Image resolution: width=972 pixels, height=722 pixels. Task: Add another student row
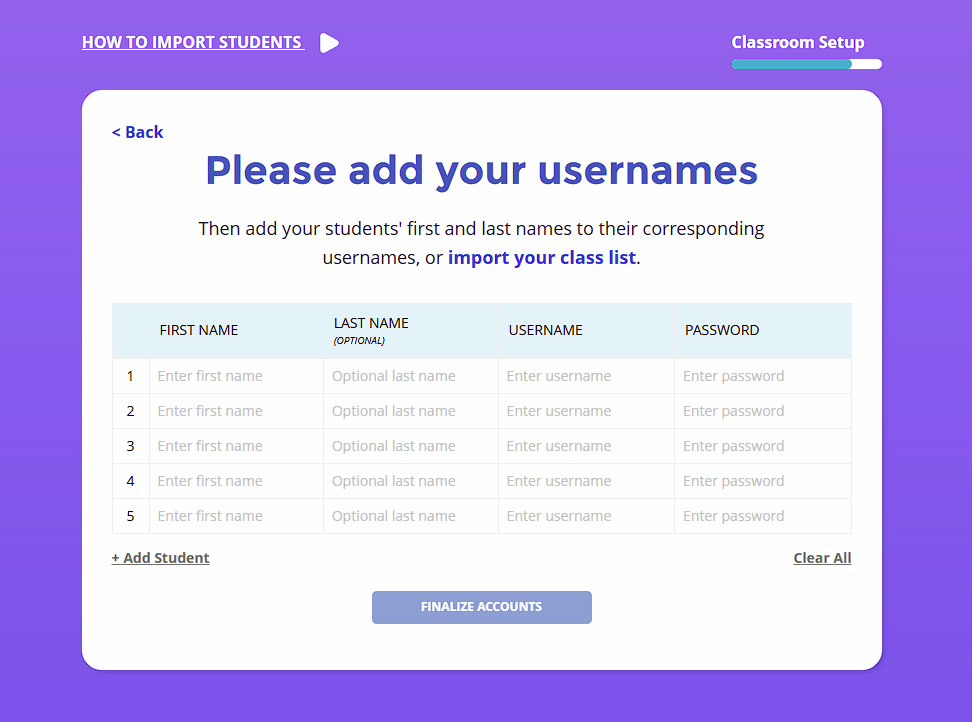161,558
